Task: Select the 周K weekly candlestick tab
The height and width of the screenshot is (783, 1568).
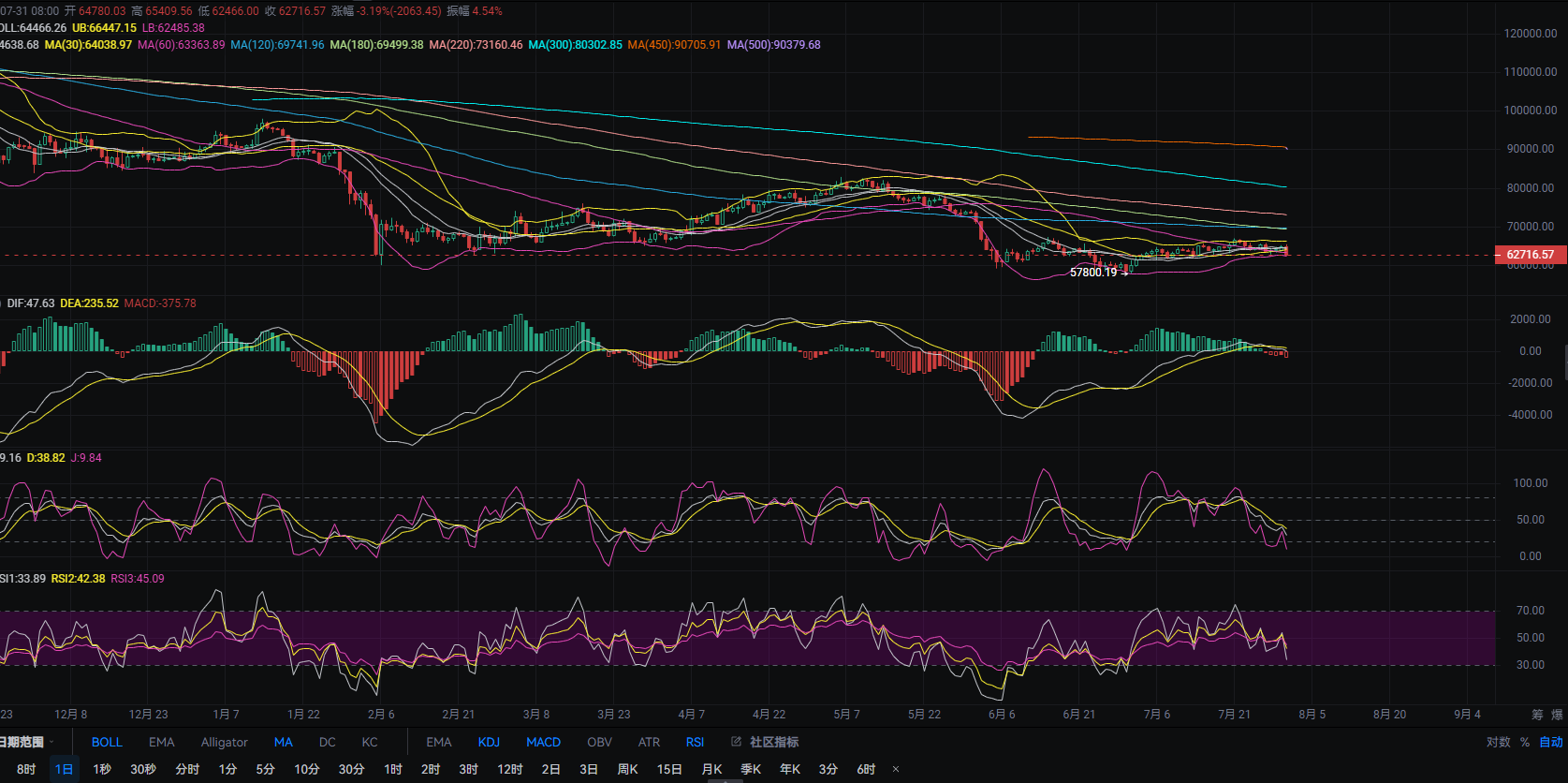Action: [x=627, y=769]
